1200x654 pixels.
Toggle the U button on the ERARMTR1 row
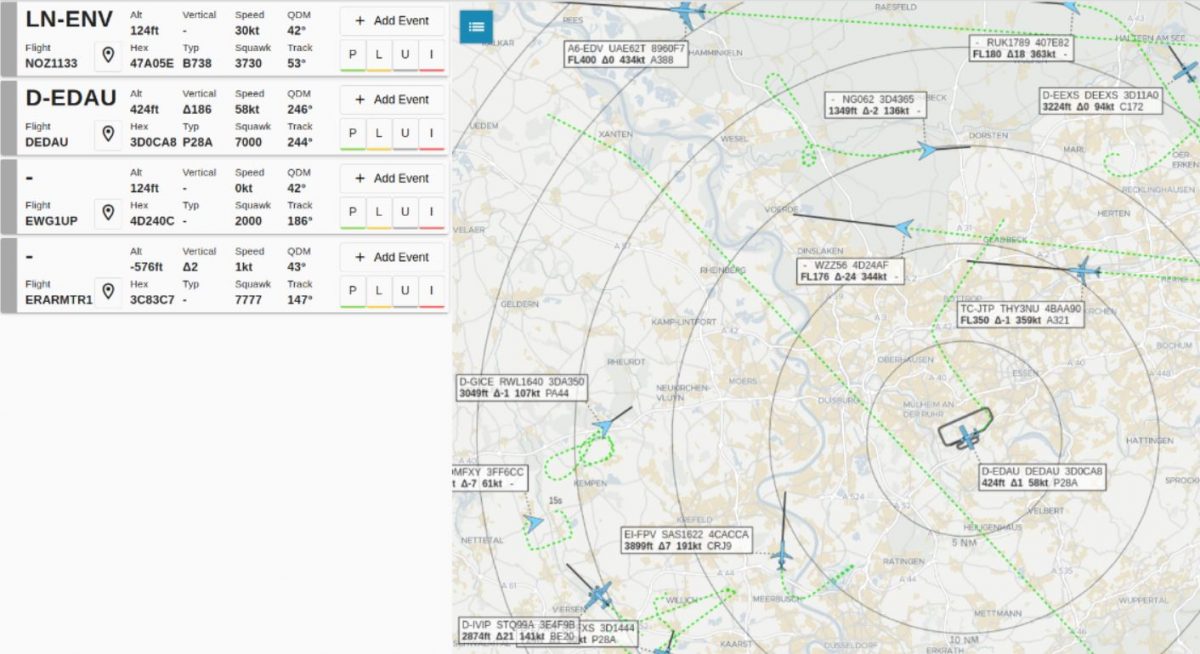tap(405, 292)
